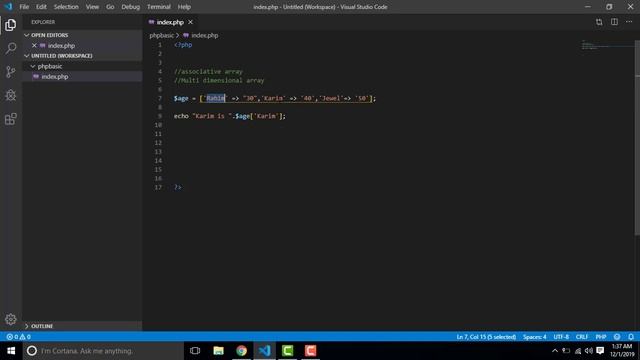This screenshot has height=360, width=640.
Task: Click the code minimap preview
Action: tap(607, 46)
